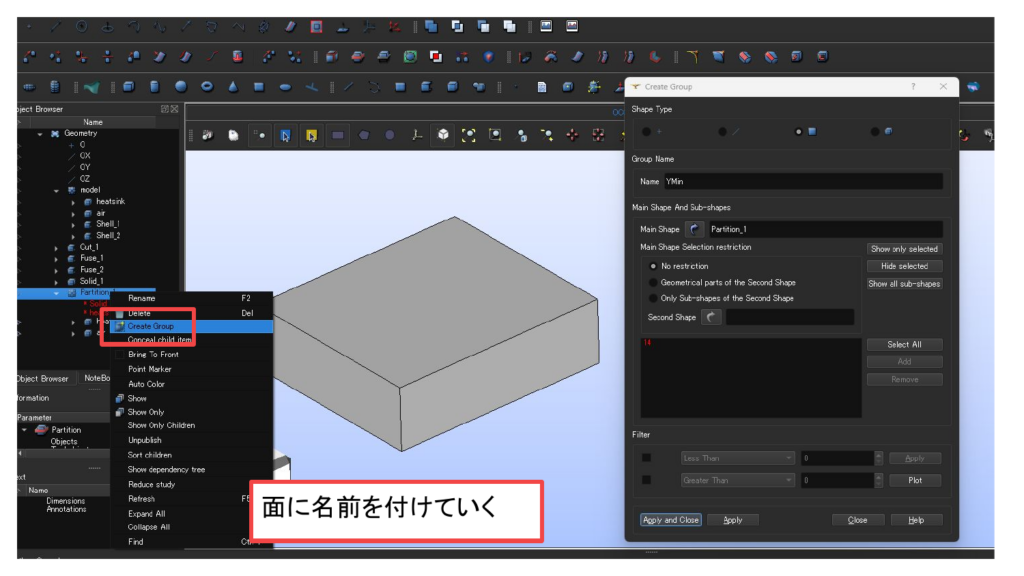Click the group Name field containing YMin
Viewport: 1024px width, 576px height.
click(x=800, y=181)
